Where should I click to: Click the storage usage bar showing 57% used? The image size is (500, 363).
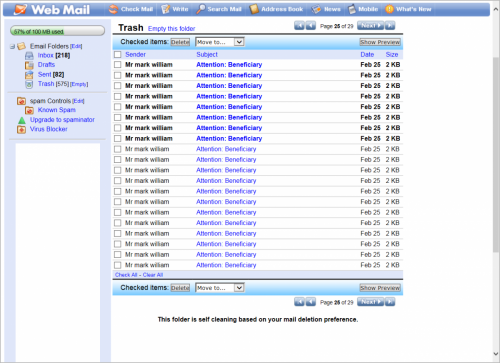point(57,31)
